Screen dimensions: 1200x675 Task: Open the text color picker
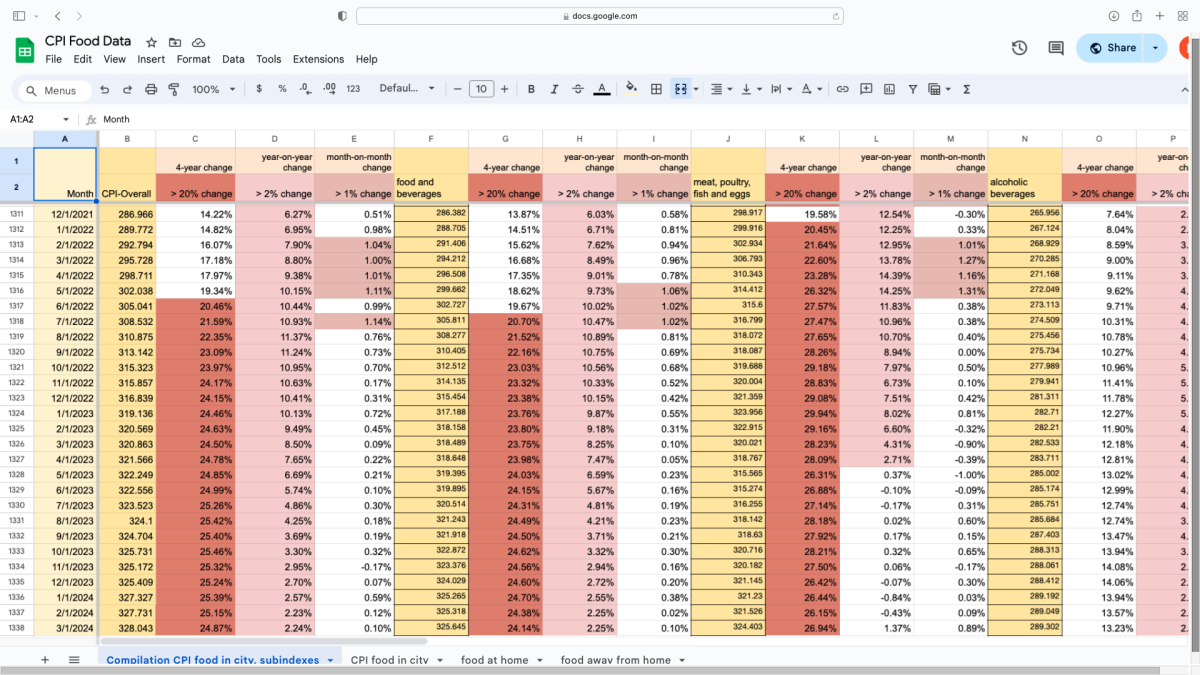click(602, 89)
